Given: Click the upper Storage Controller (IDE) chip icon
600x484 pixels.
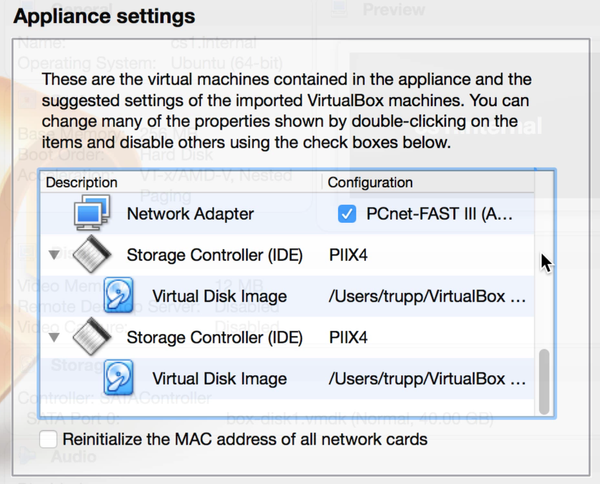Looking at the screenshot, I should (x=94, y=255).
